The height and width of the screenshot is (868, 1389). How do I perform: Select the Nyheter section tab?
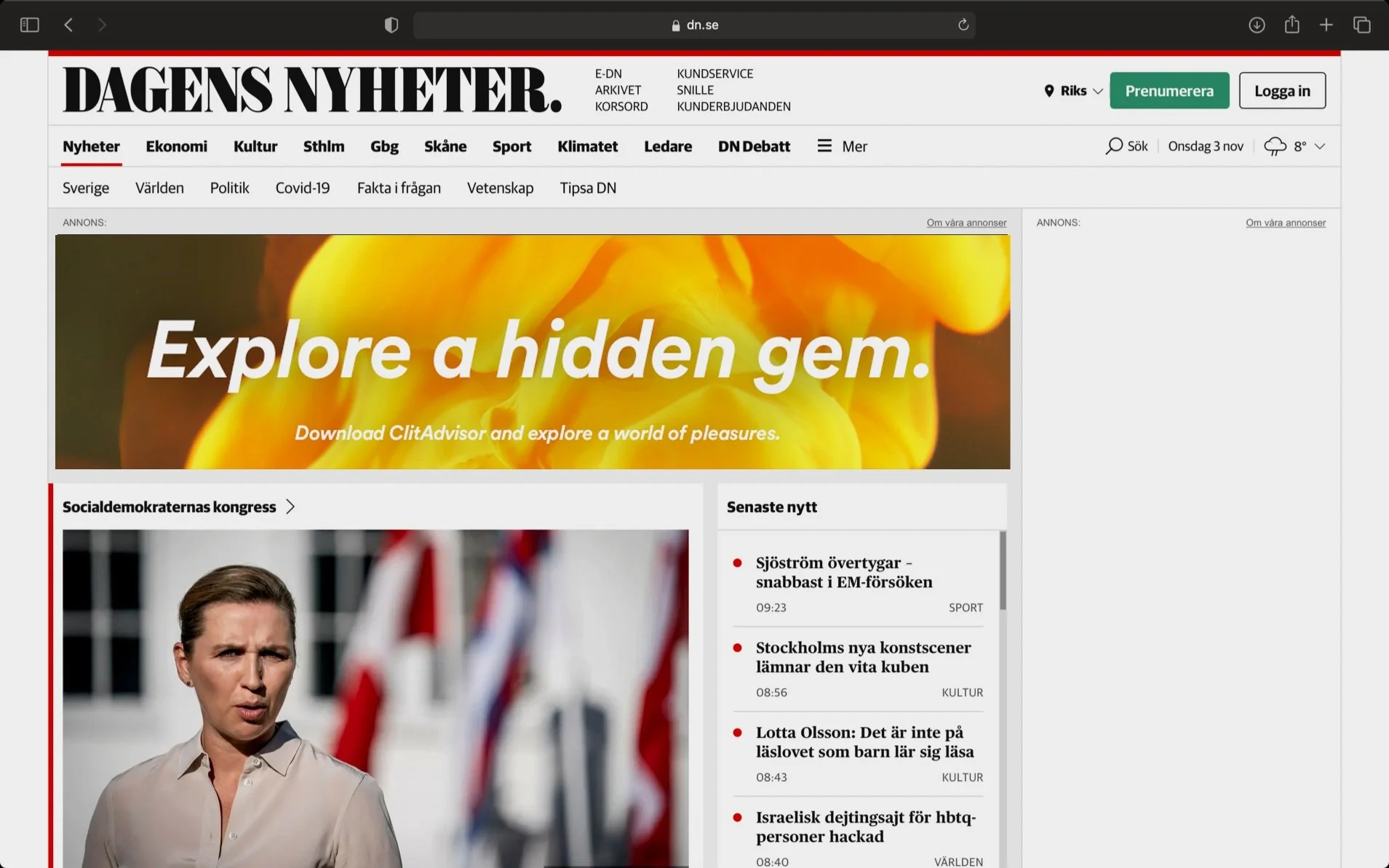coord(91,146)
